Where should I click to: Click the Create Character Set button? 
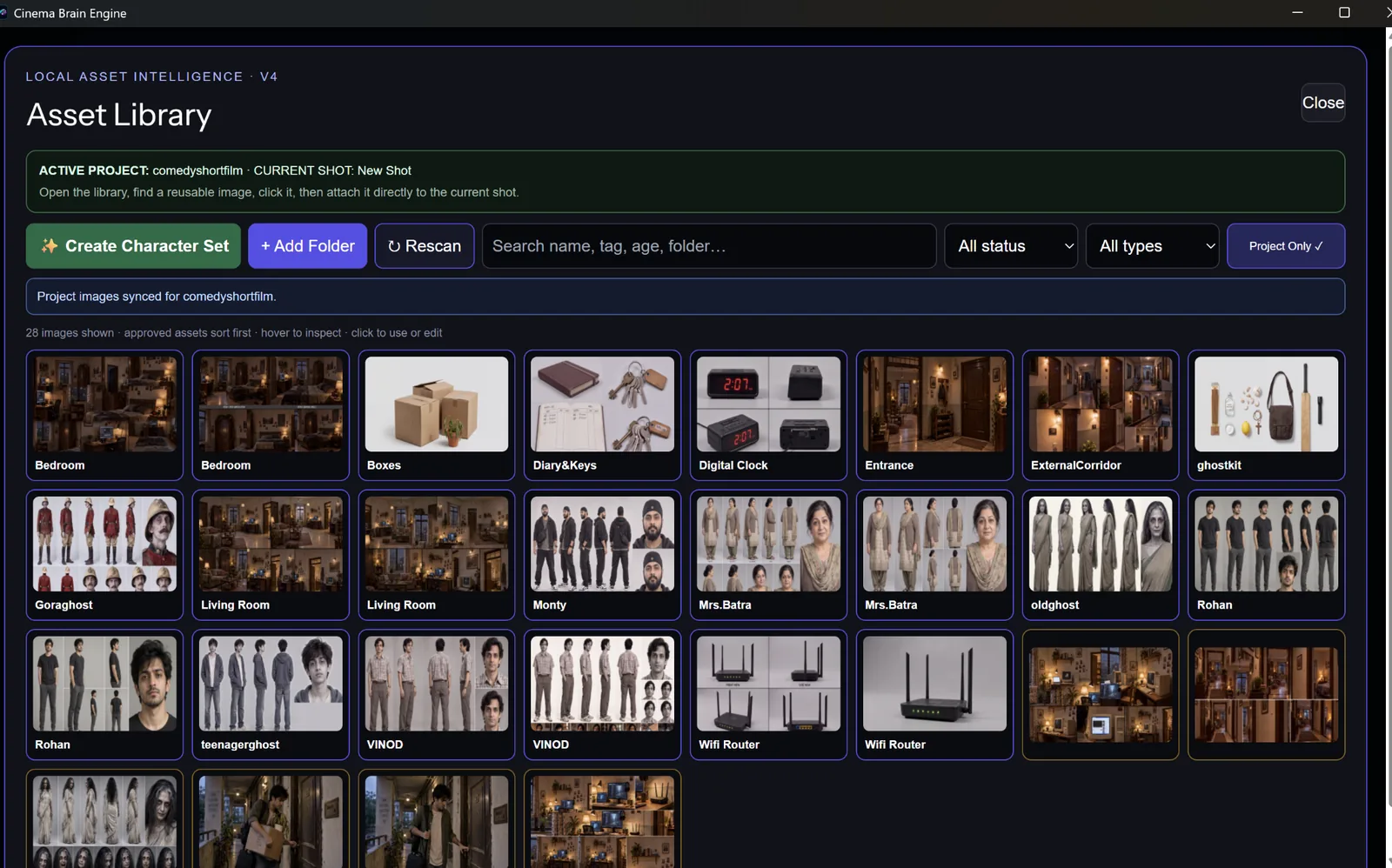click(133, 246)
